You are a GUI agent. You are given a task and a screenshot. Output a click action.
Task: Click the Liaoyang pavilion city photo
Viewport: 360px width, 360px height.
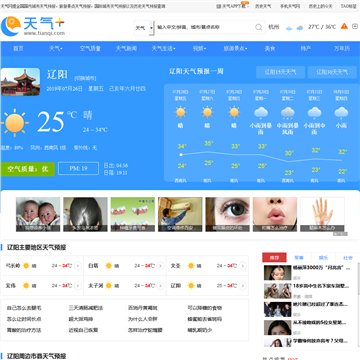pyautogui.click(x=20, y=82)
